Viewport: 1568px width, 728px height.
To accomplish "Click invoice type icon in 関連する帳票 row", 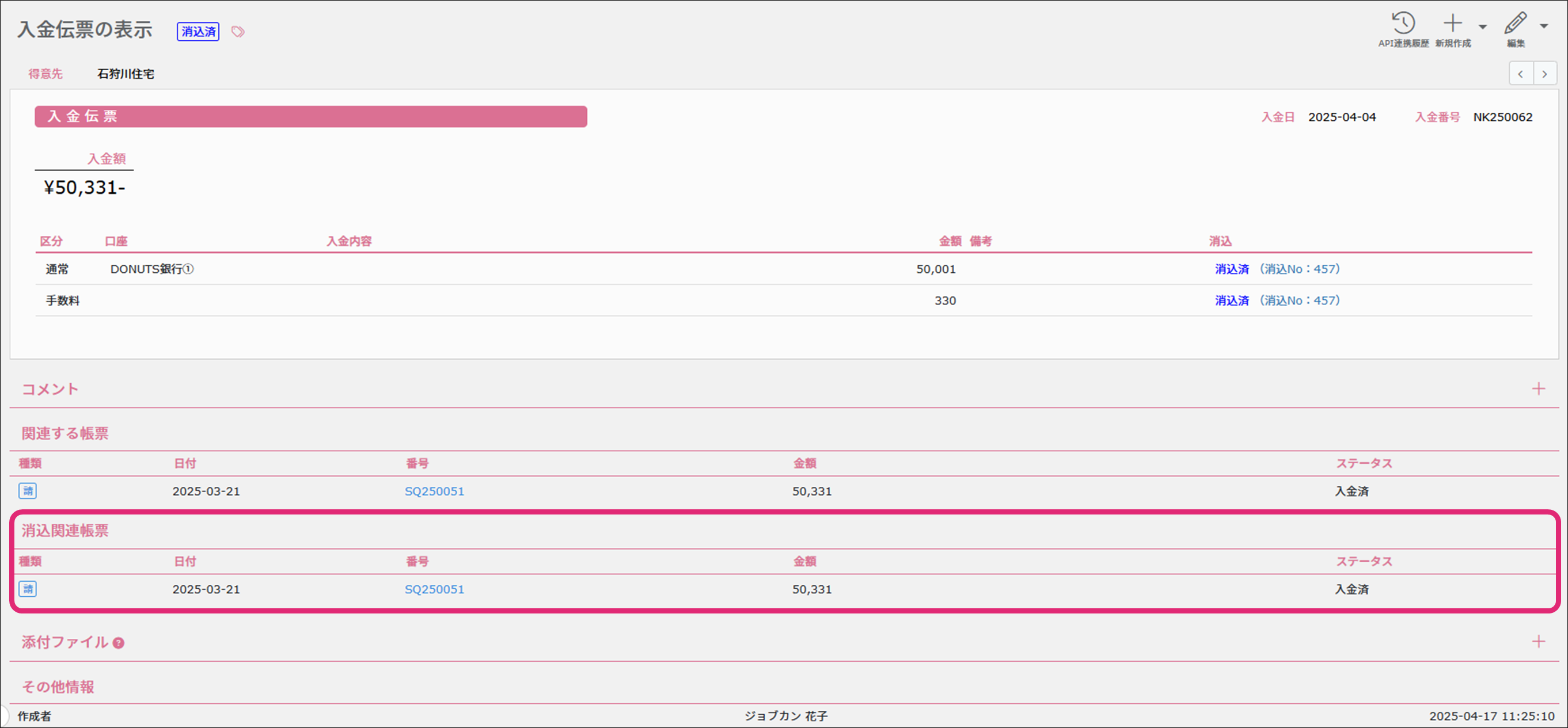I will [28, 491].
